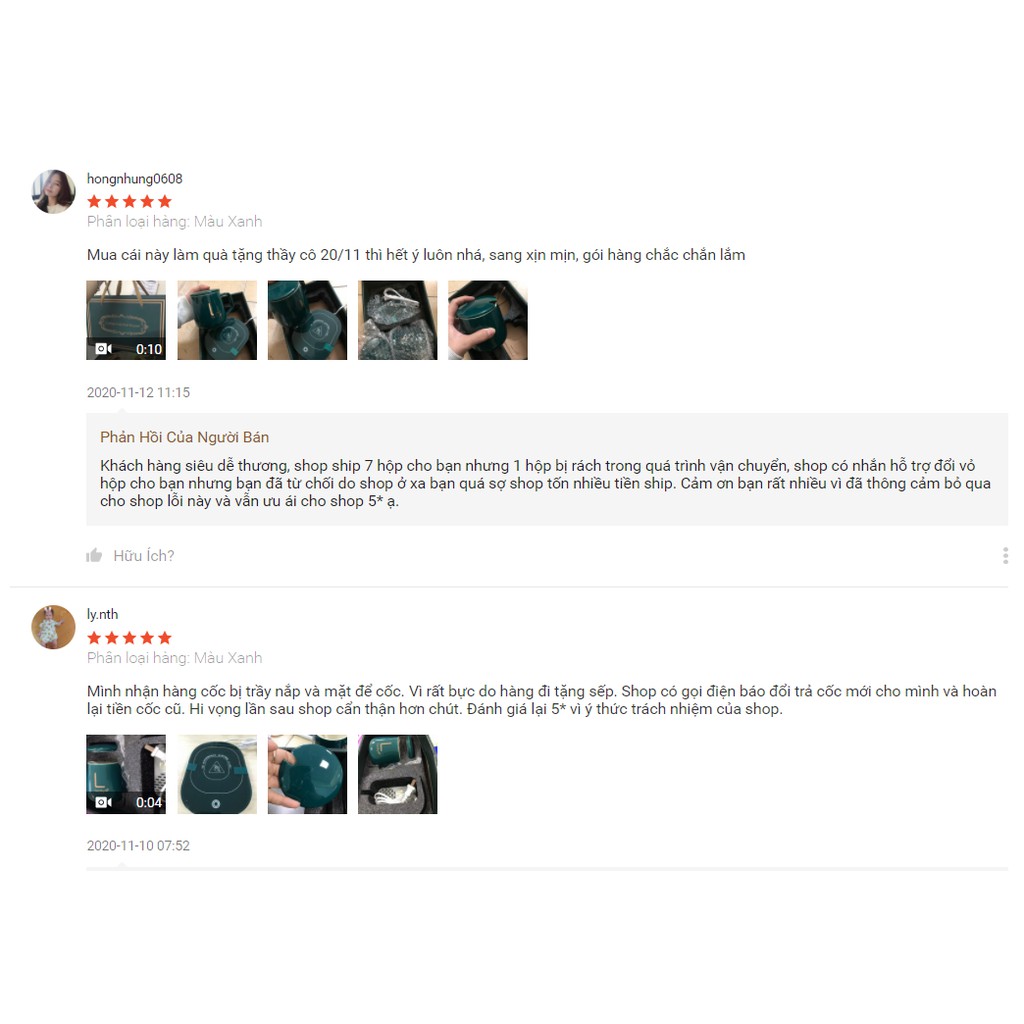Play ly.nth's 0:04 review video
Image resolution: width=1024 pixels, height=1024 pixels.
(x=126, y=774)
